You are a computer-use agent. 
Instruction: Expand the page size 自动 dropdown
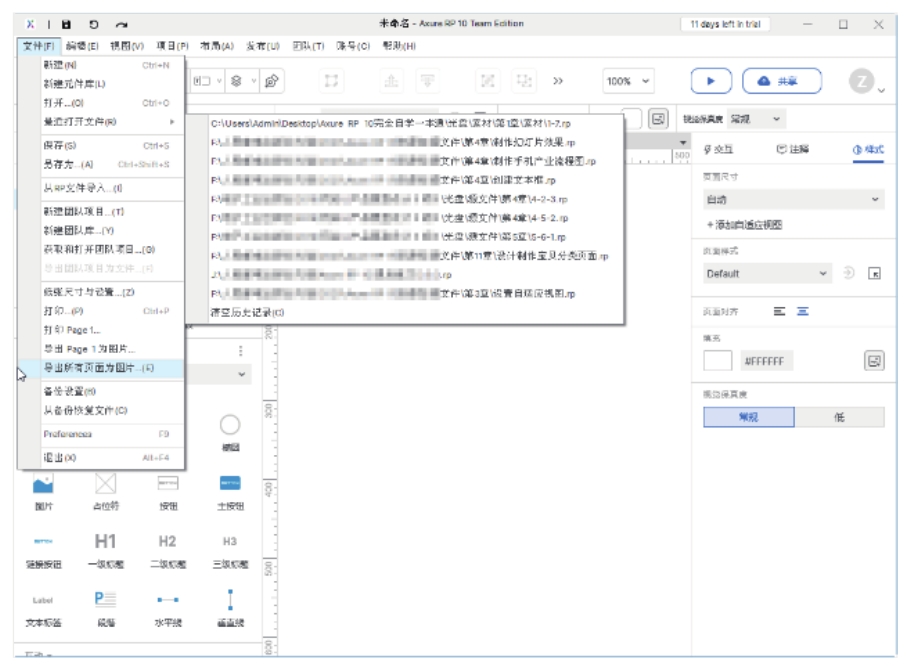pos(793,200)
